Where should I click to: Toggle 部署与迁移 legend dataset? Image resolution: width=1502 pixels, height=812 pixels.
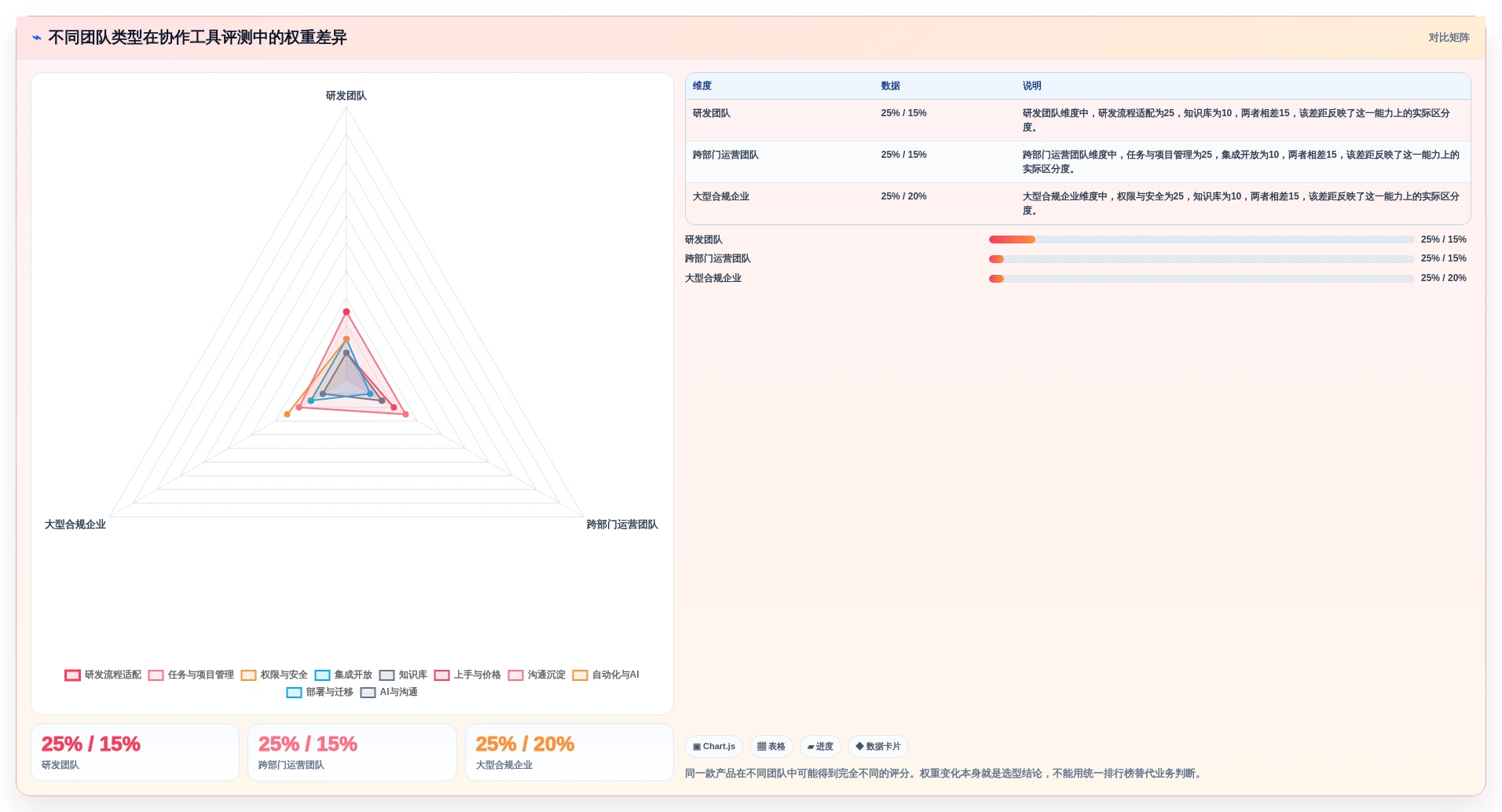pyautogui.click(x=320, y=692)
